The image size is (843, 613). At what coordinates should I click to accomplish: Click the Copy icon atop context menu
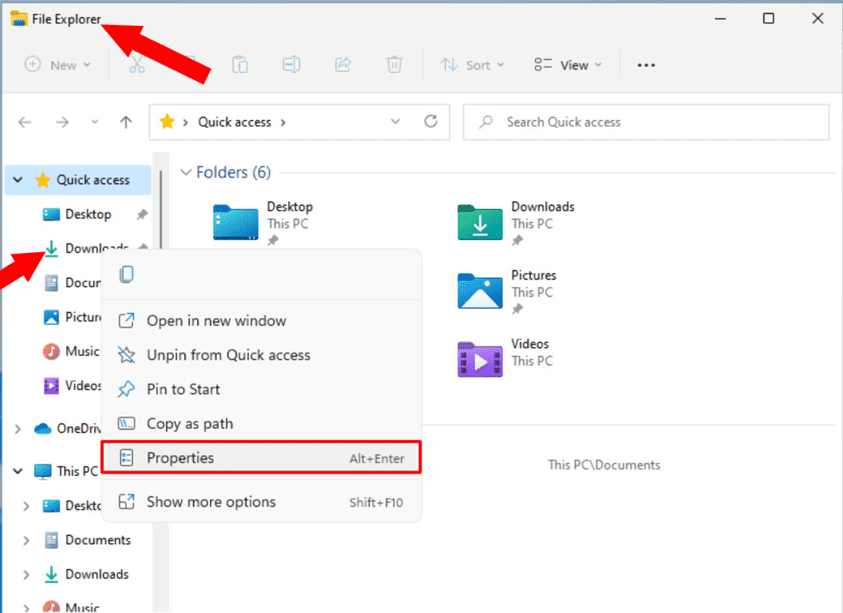point(127,275)
